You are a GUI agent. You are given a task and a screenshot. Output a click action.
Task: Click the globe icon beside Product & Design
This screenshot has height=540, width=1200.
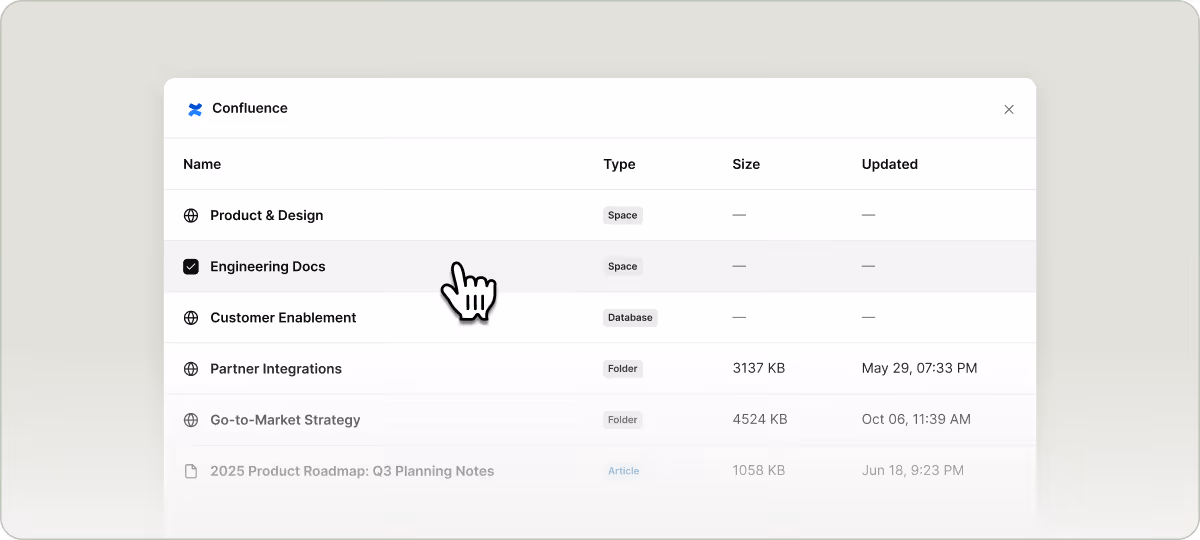(191, 216)
